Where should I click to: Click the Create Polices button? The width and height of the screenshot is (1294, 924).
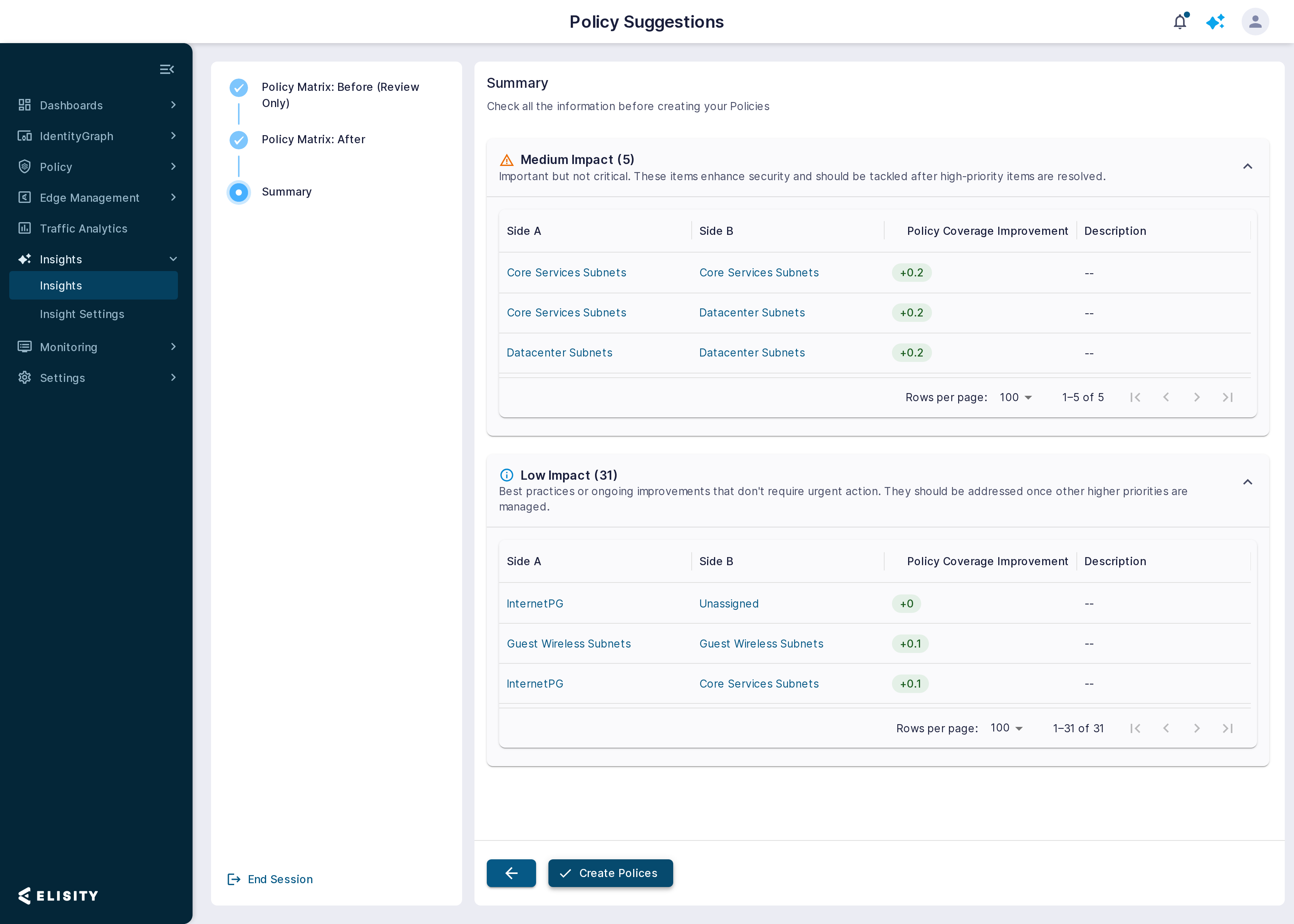click(610, 873)
